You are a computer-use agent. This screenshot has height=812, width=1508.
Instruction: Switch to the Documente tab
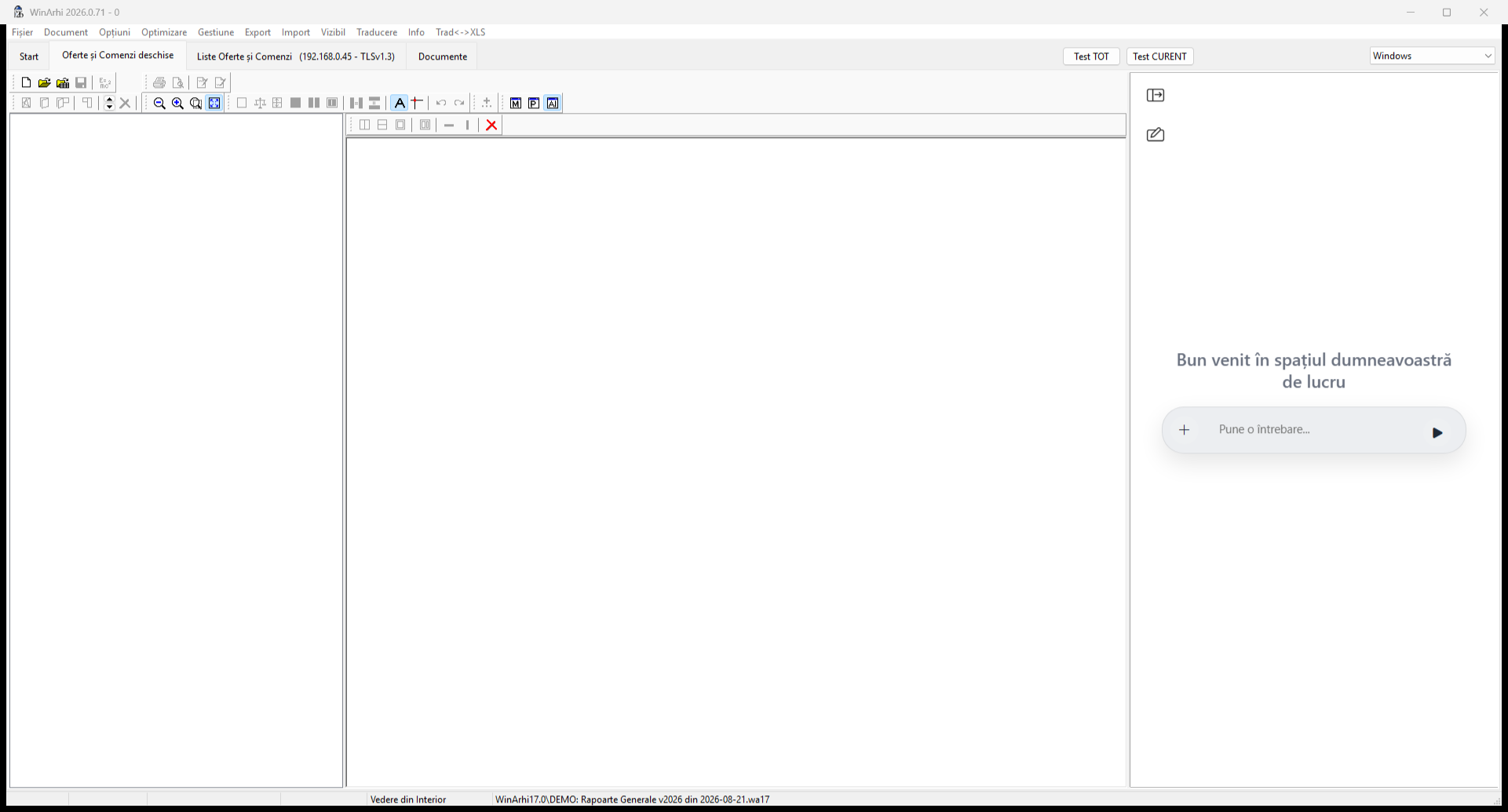tap(443, 56)
